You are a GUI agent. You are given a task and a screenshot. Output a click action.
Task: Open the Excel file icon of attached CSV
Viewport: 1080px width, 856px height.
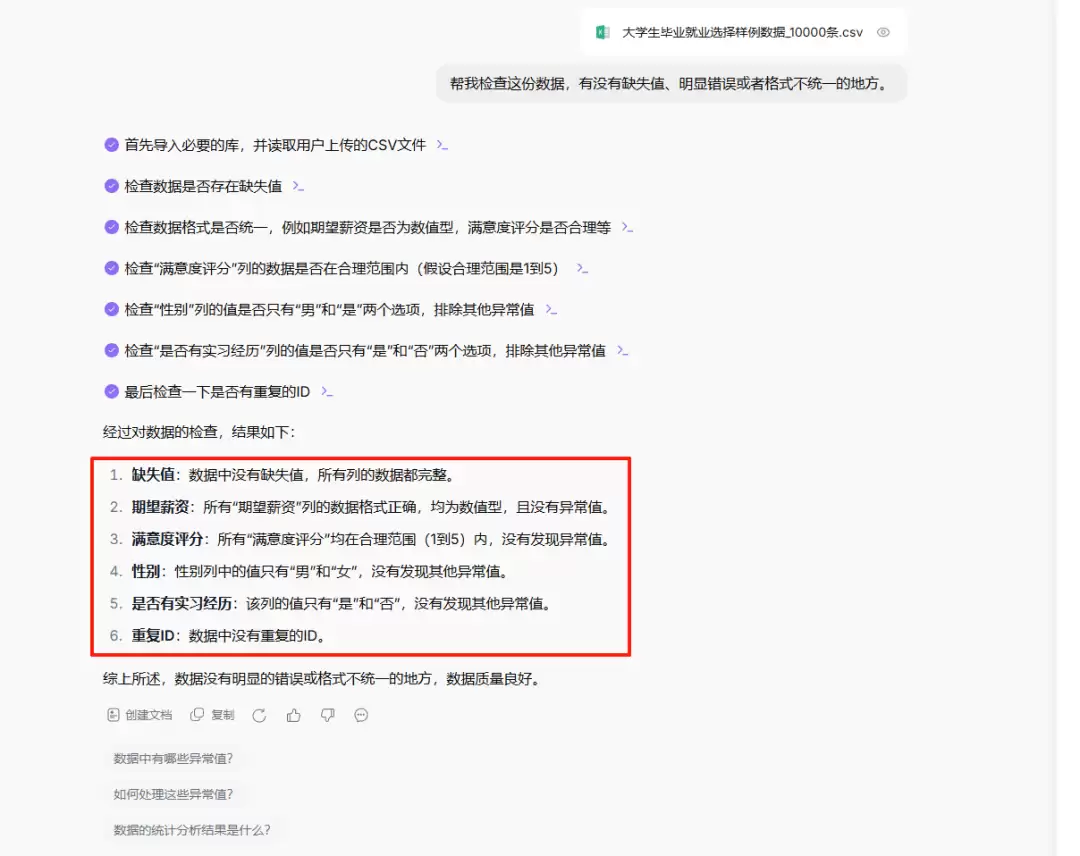point(603,32)
